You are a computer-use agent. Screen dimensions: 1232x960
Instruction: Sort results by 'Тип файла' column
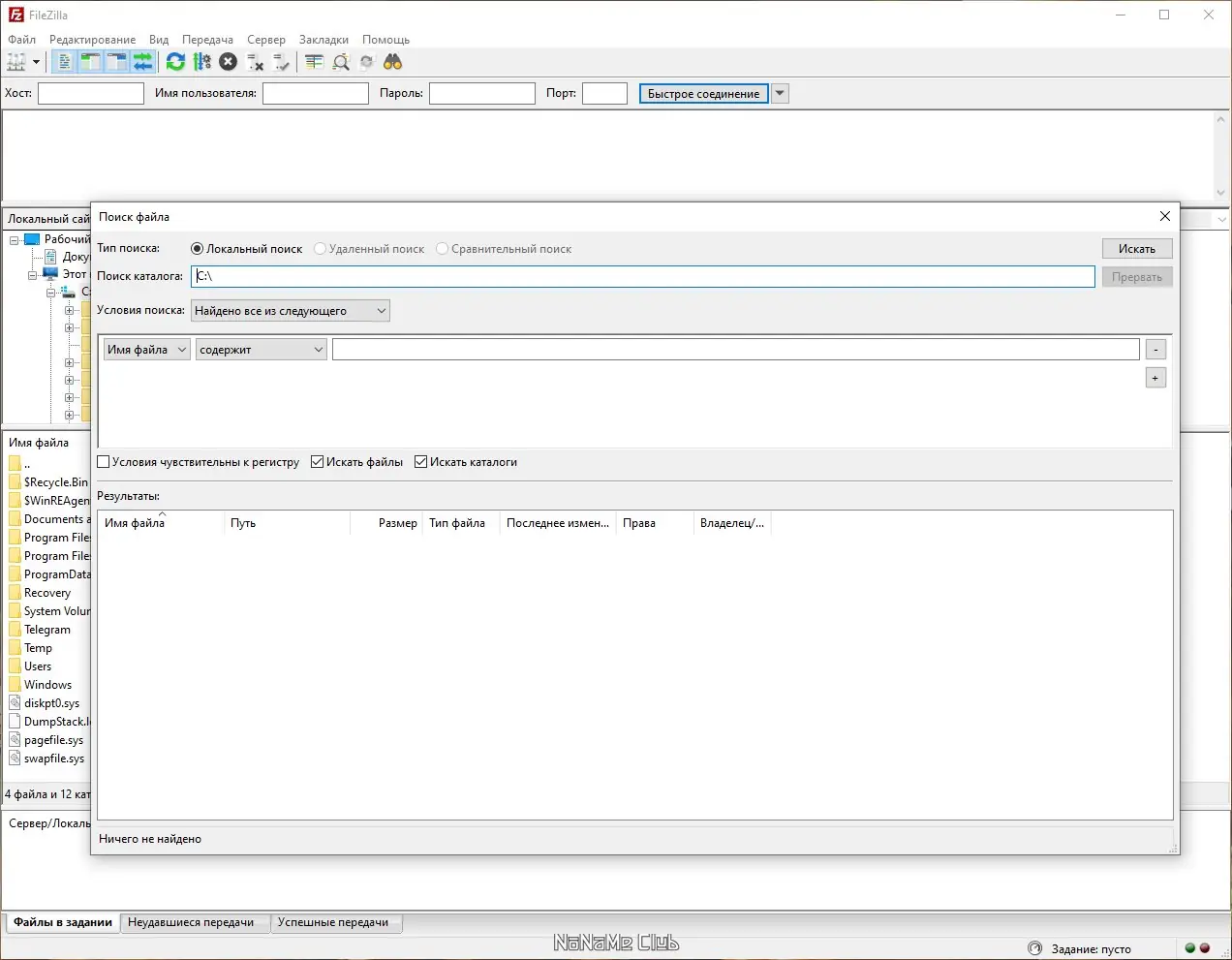461,523
